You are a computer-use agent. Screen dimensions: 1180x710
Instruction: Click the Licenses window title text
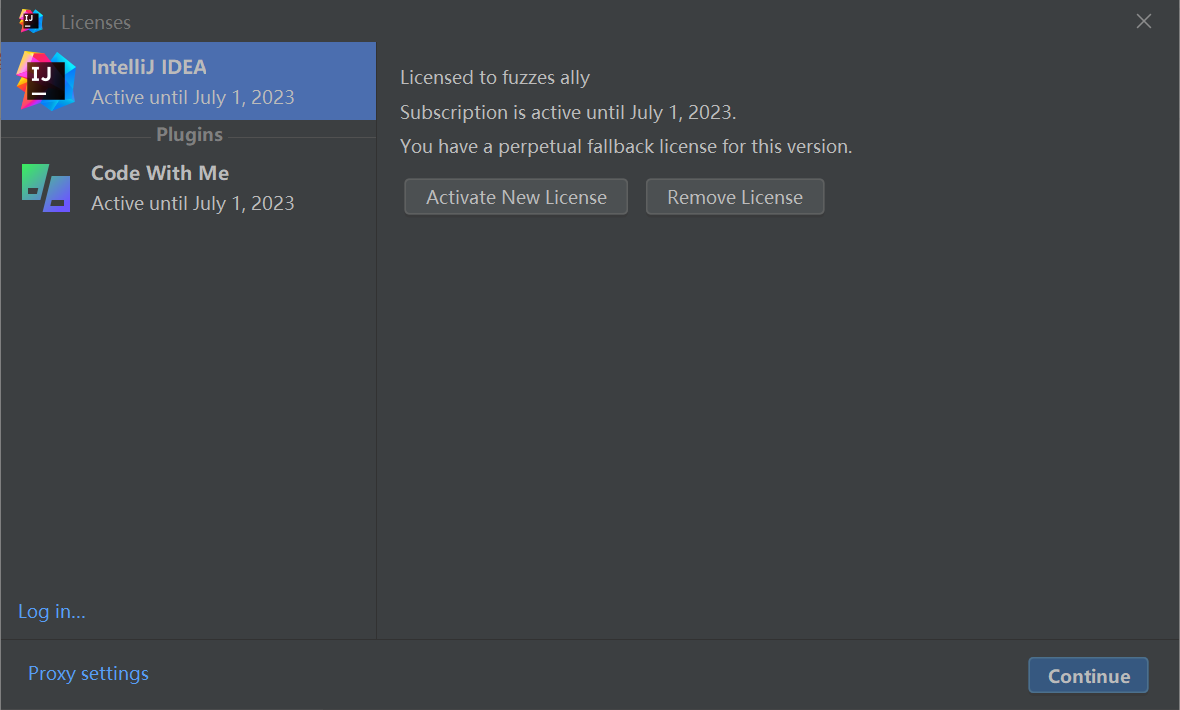tap(96, 22)
